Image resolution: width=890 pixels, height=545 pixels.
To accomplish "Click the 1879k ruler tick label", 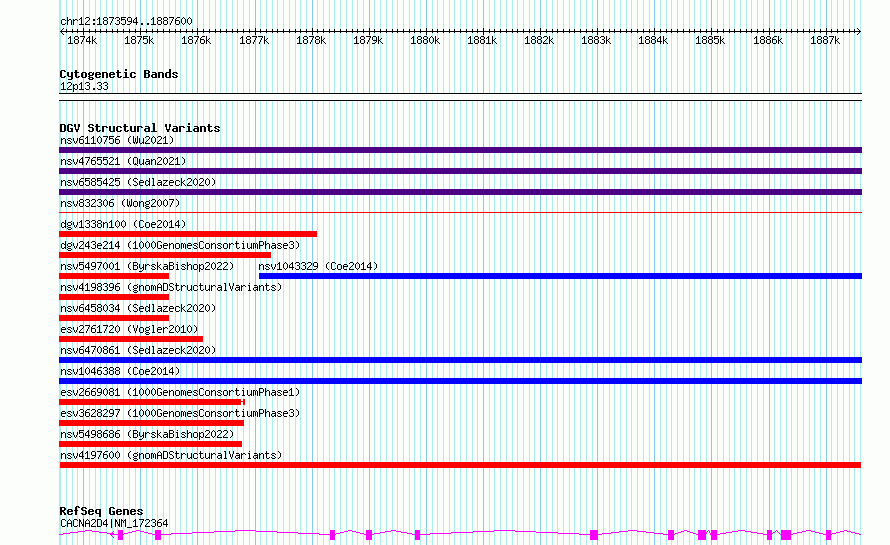I will tap(368, 40).
